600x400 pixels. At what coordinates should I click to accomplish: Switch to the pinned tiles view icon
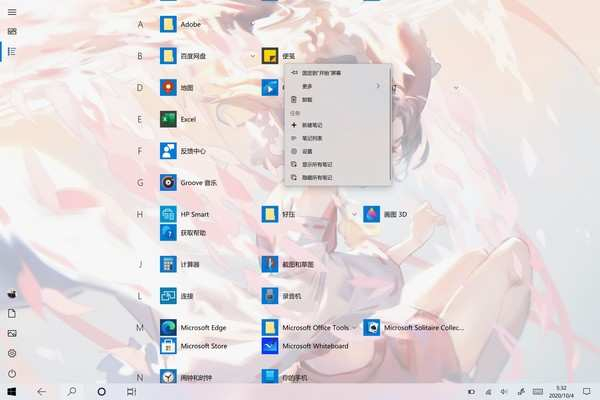click(x=12, y=31)
